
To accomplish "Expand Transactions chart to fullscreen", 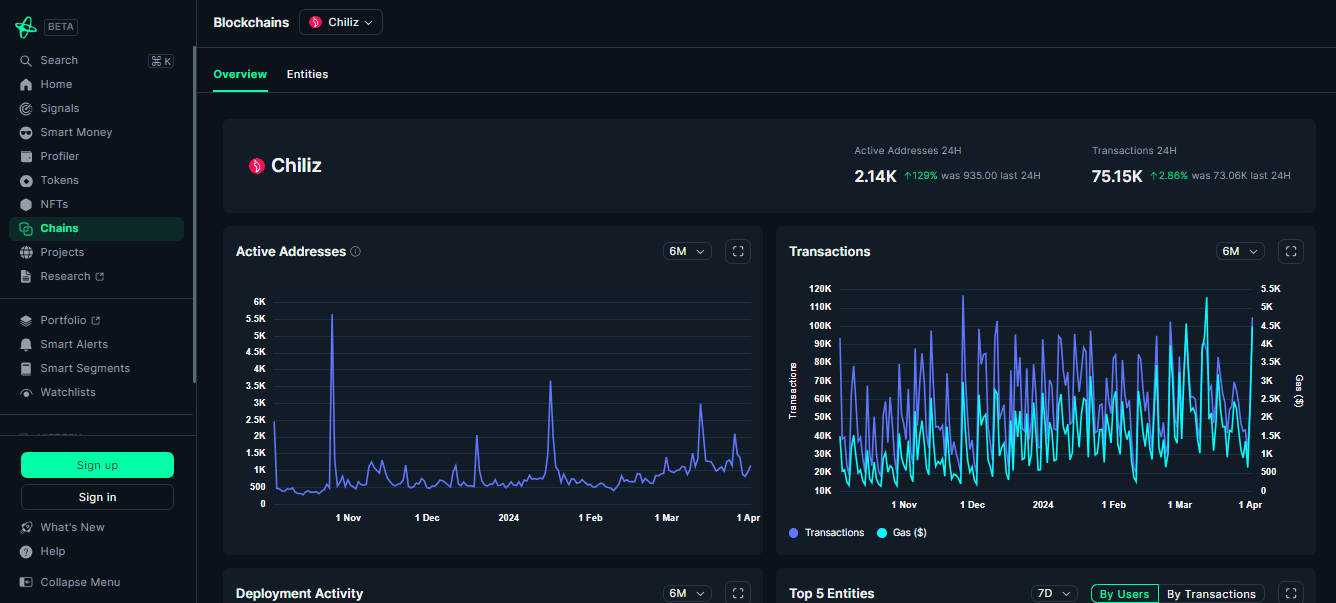I will (x=1291, y=252).
